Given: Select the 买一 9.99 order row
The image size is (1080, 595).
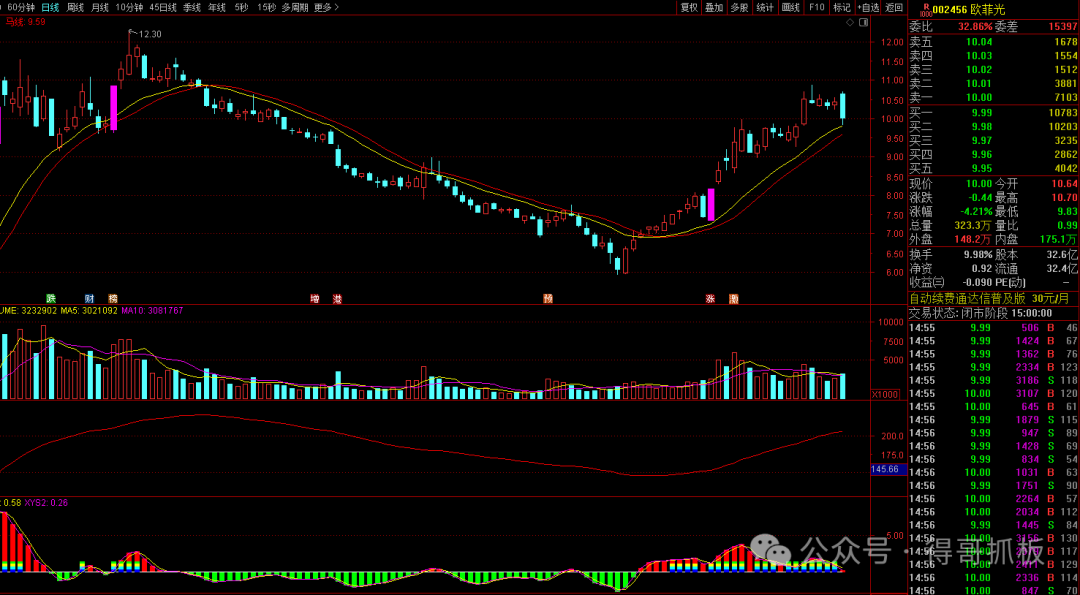Looking at the screenshot, I should pos(993,112).
